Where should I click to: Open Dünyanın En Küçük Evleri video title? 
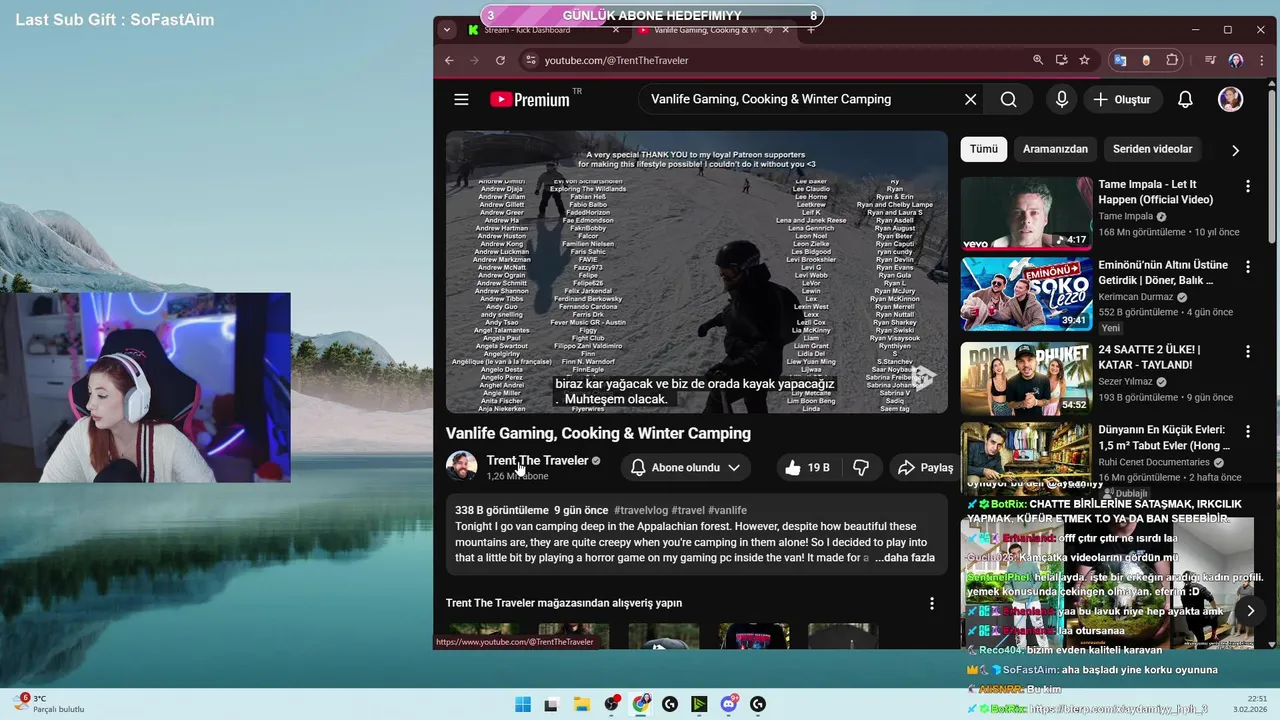[x=1164, y=438]
